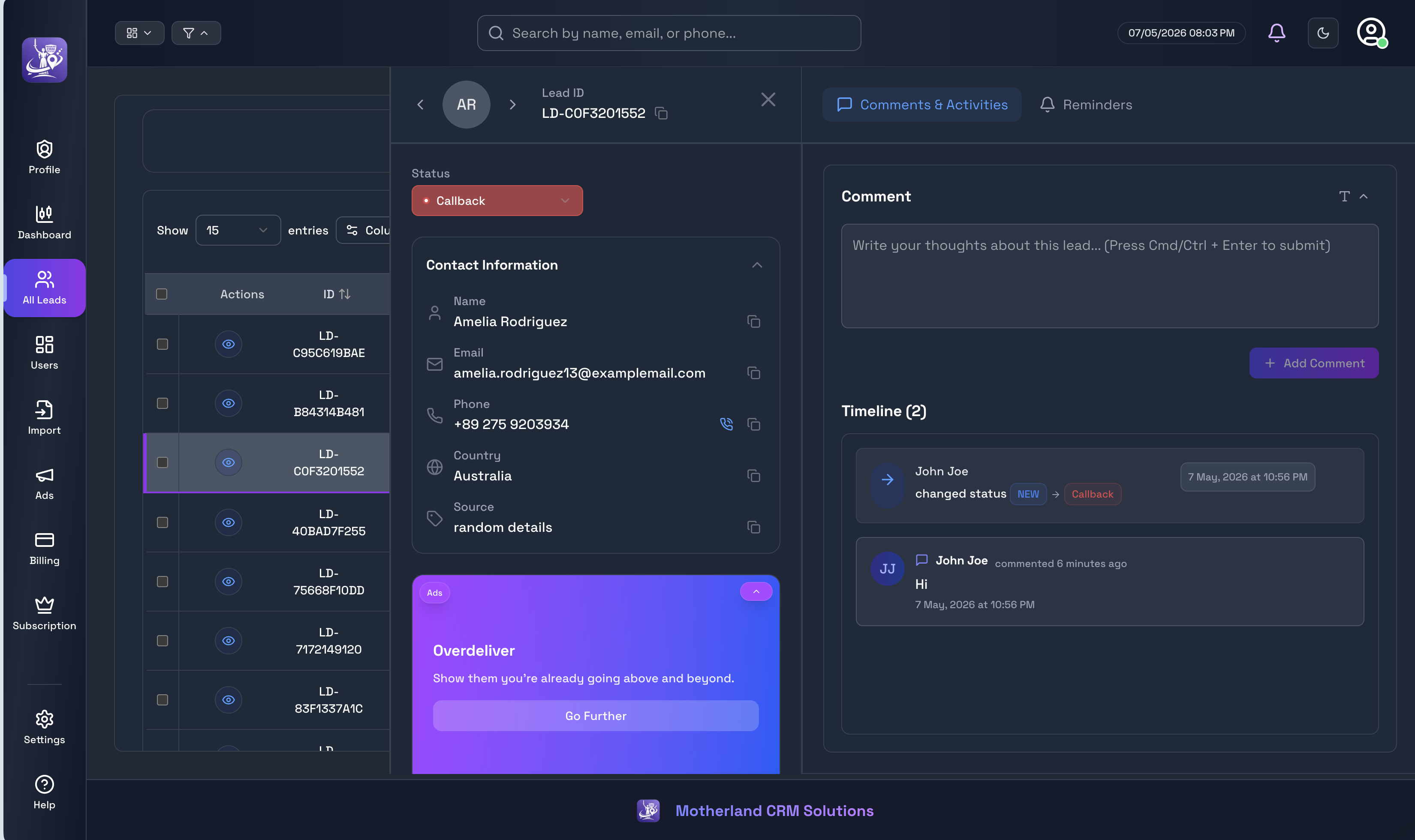The width and height of the screenshot is (1415, 840).
Task: Copy the name Amelia Rodriguez
Action: (x=753, y=321)
